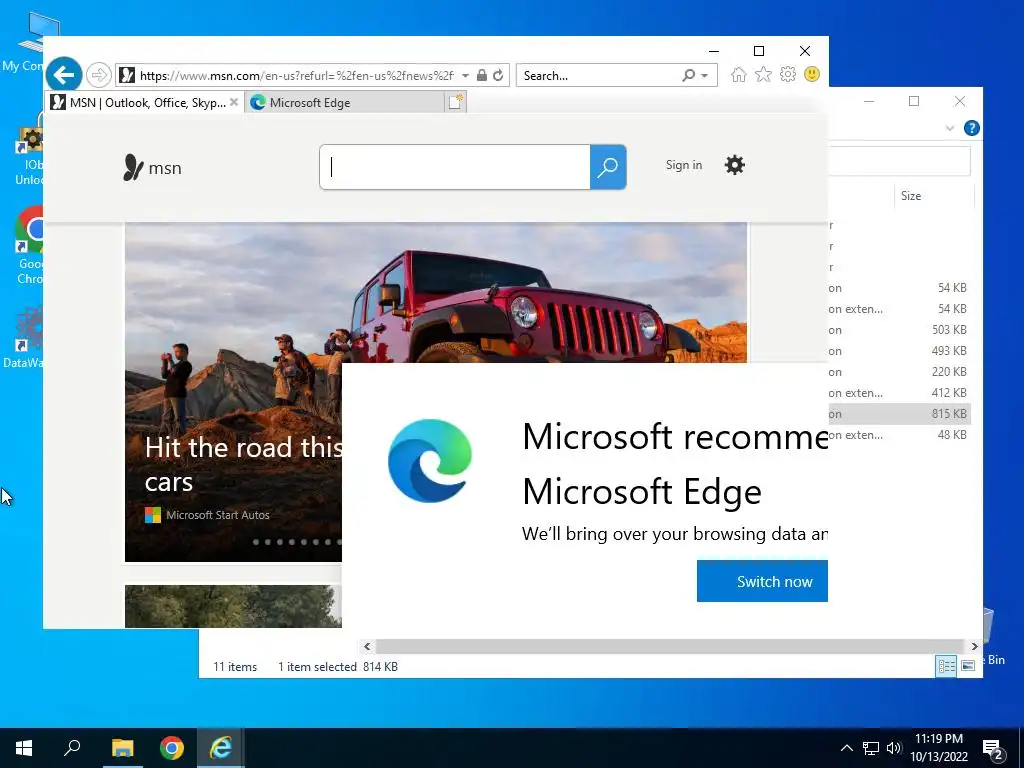Image resolution: width=1024 pixels, height=768 pixels.
Task: Click the Switch now button
Action: pos(762,581)
